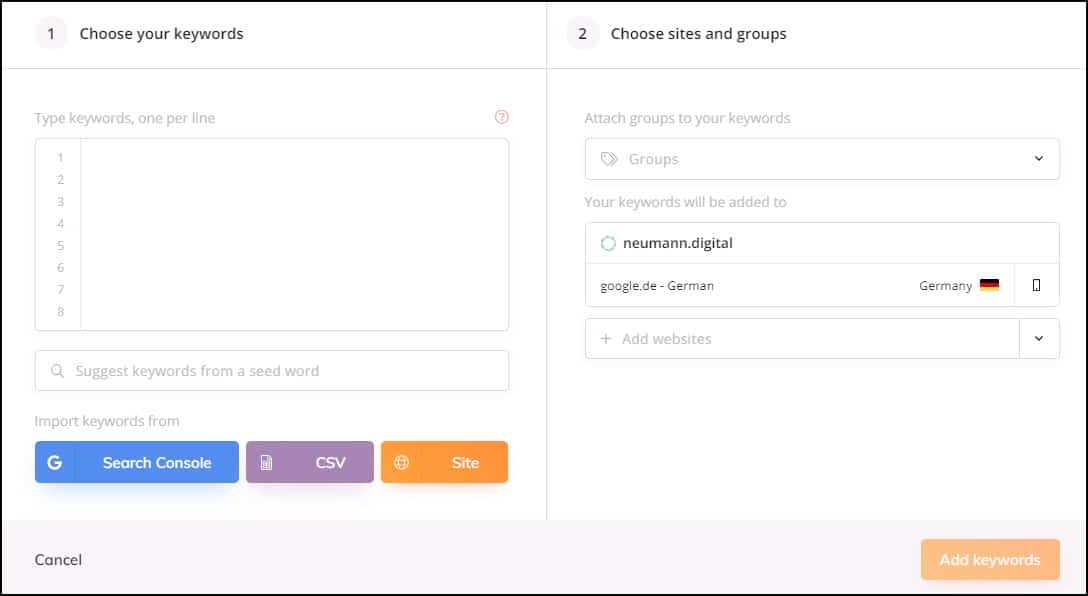Click the orange help question mark icon
This screenshot has width=1088, height=596.
point(502,117)
